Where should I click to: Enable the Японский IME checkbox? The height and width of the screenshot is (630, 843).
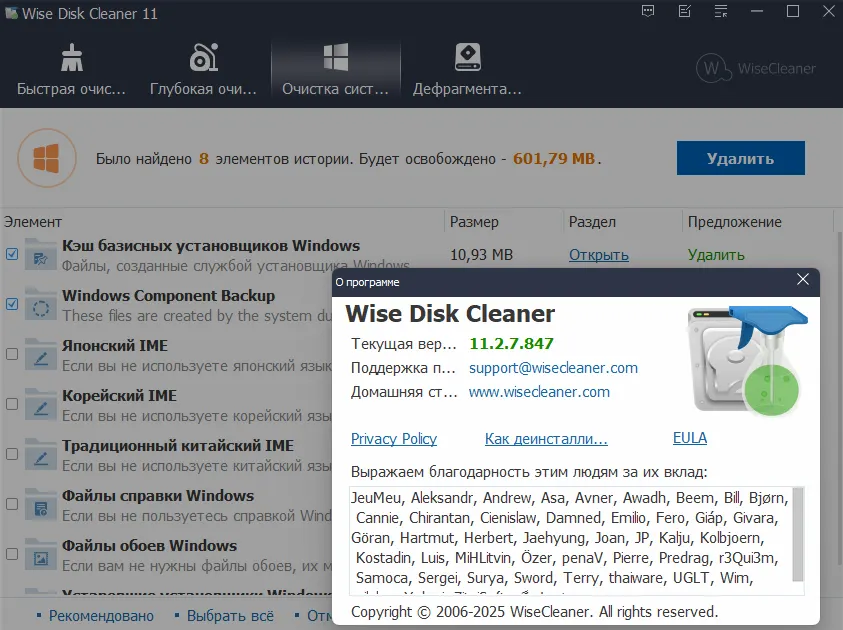click(12, 354)
